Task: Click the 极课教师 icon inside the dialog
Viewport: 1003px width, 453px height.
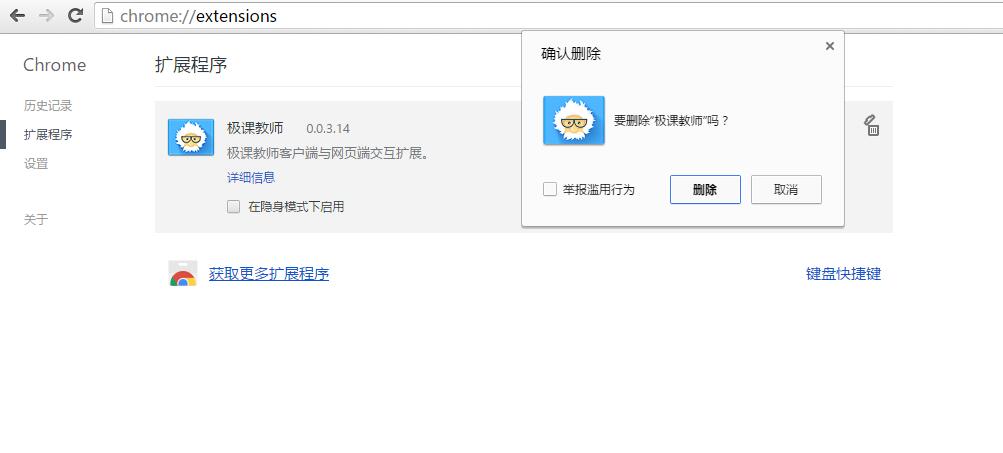Action: 574,120
